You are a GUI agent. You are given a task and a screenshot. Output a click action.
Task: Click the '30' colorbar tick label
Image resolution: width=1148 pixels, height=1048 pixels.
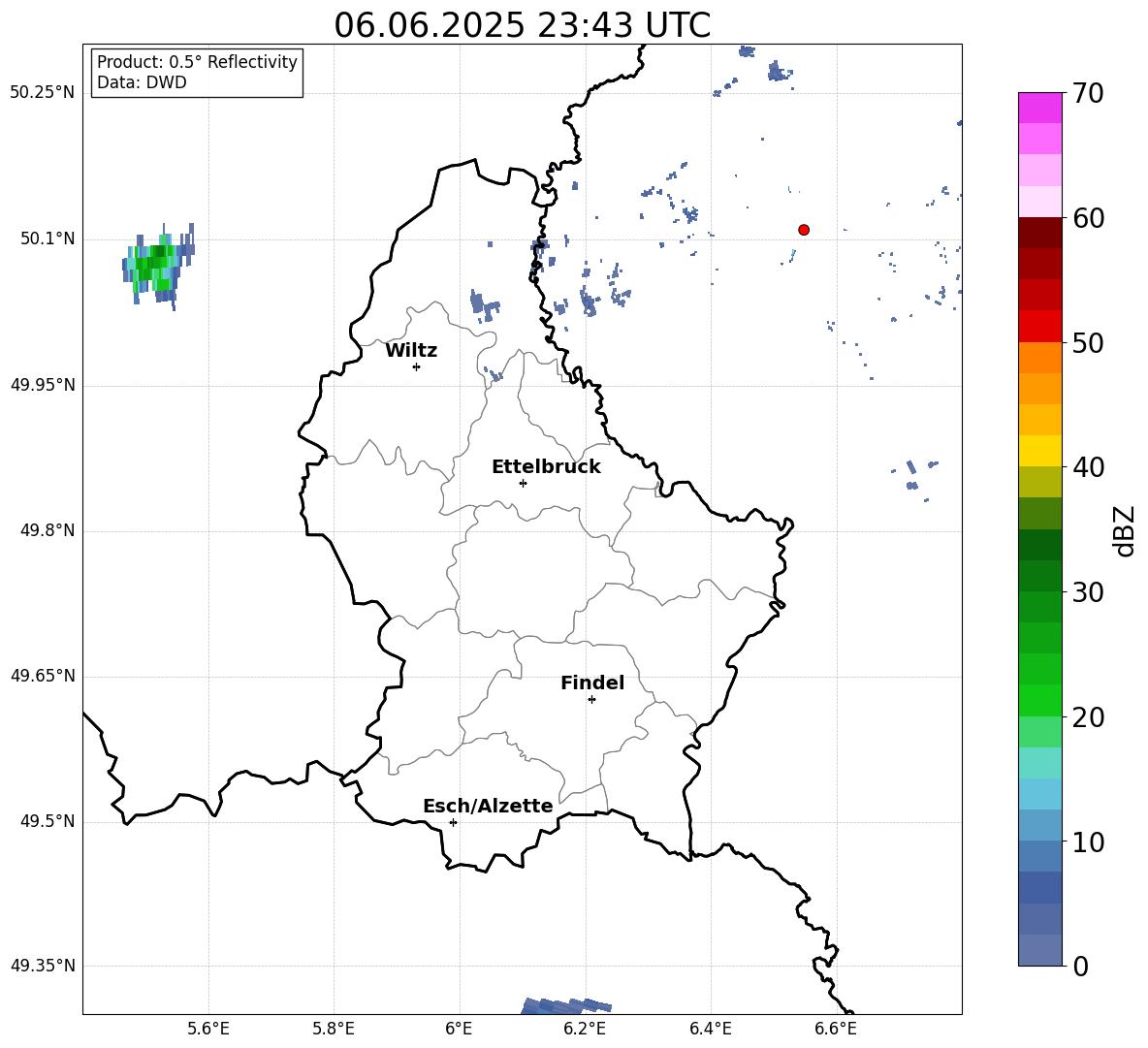click(1088, 592)
